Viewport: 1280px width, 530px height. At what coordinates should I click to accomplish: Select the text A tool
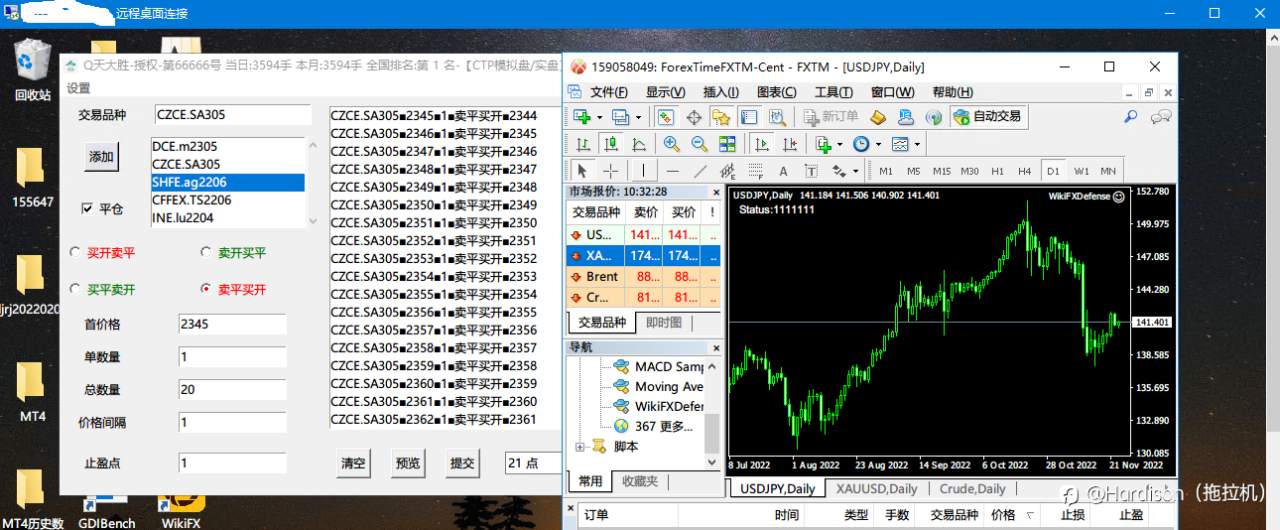point(783,171)
